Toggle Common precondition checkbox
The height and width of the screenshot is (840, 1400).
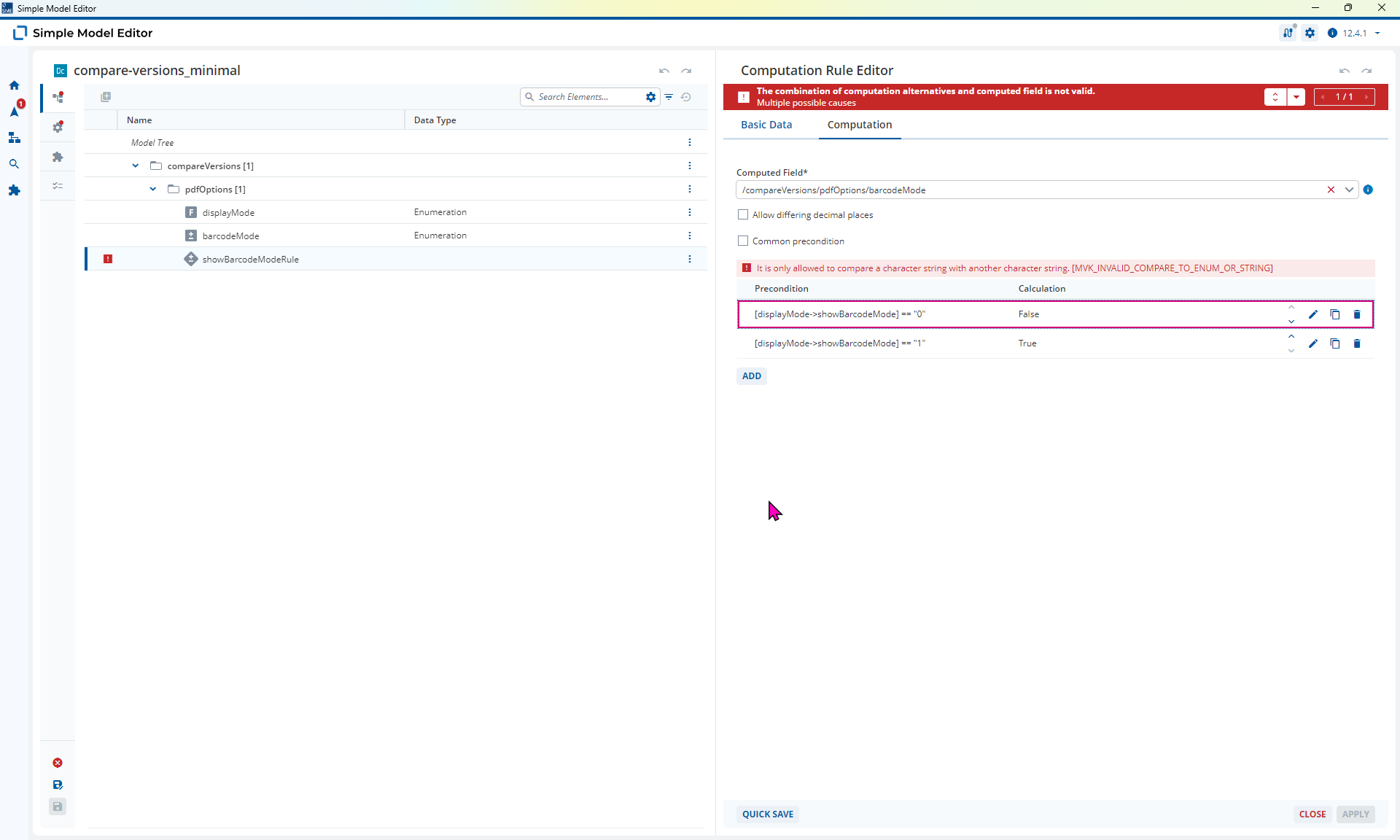[743, 241]
